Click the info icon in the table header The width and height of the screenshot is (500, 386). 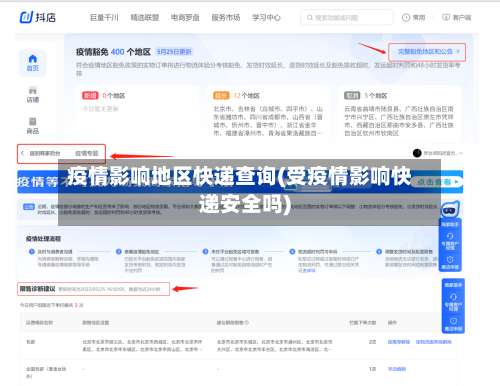[x=247, y=323]
